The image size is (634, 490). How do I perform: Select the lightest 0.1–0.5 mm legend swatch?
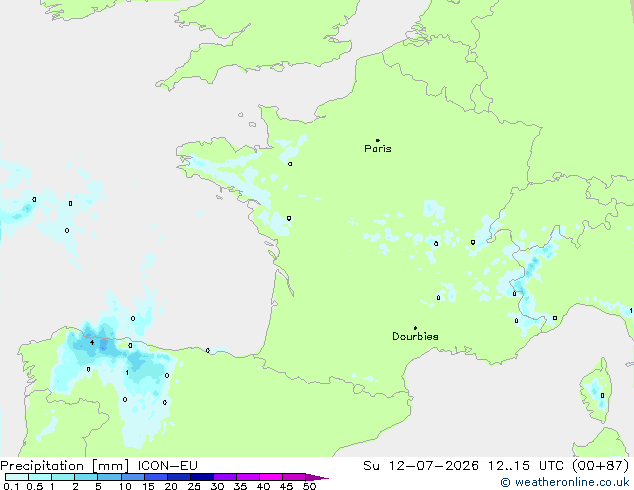pyautogui.click(x=17, y=477)
